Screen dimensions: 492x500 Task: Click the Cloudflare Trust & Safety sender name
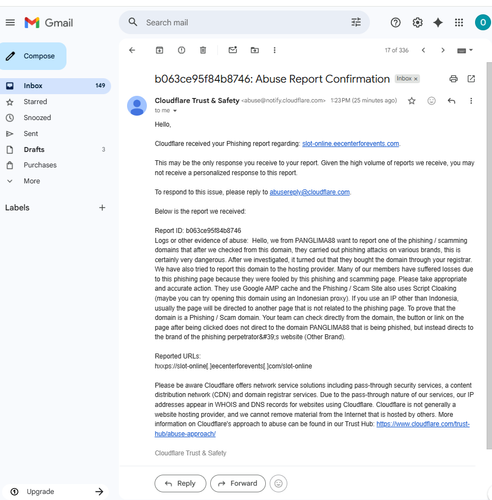[x=197, y=100]
